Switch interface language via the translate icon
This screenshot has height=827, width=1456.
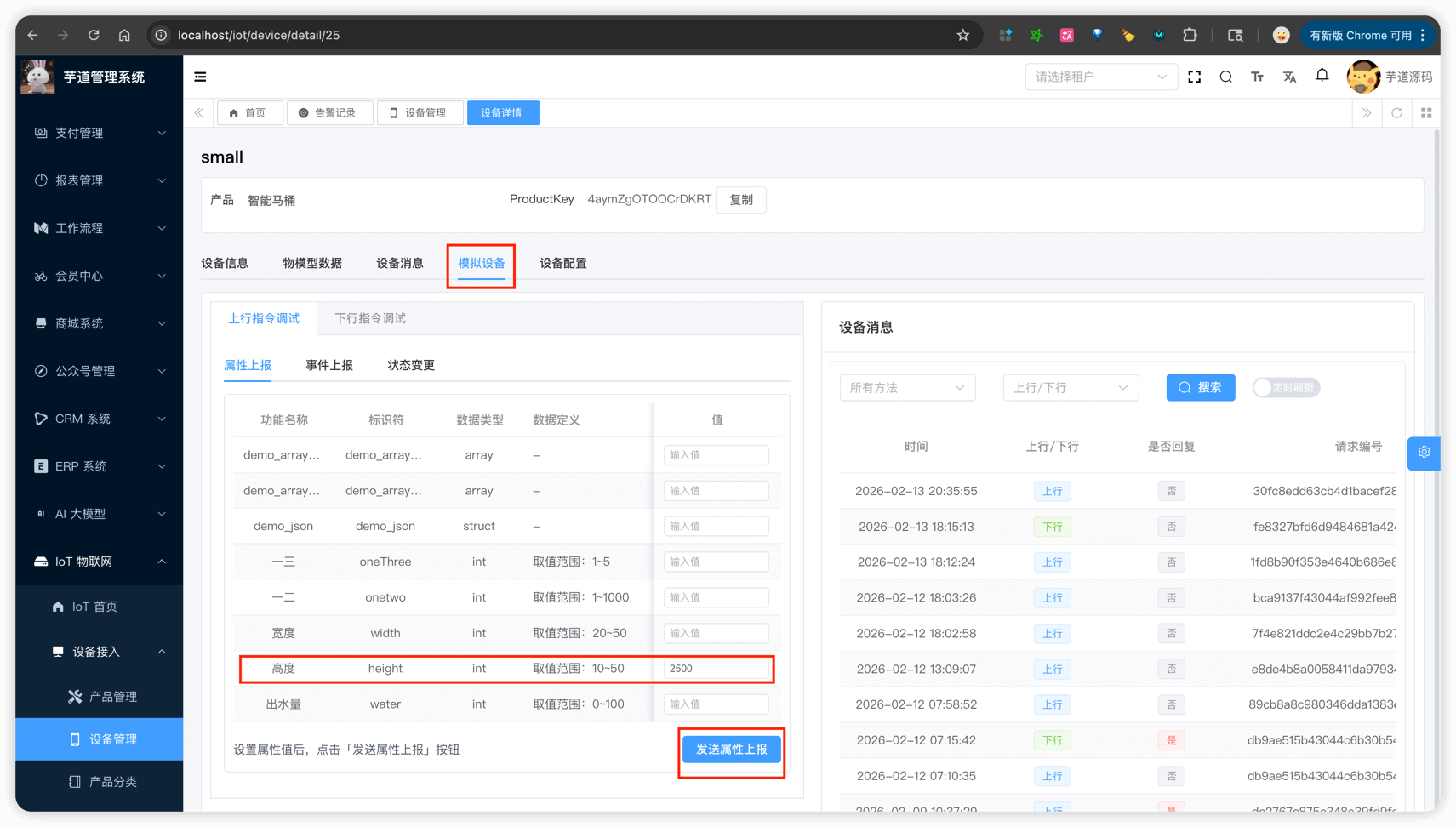click(1290, 77)
